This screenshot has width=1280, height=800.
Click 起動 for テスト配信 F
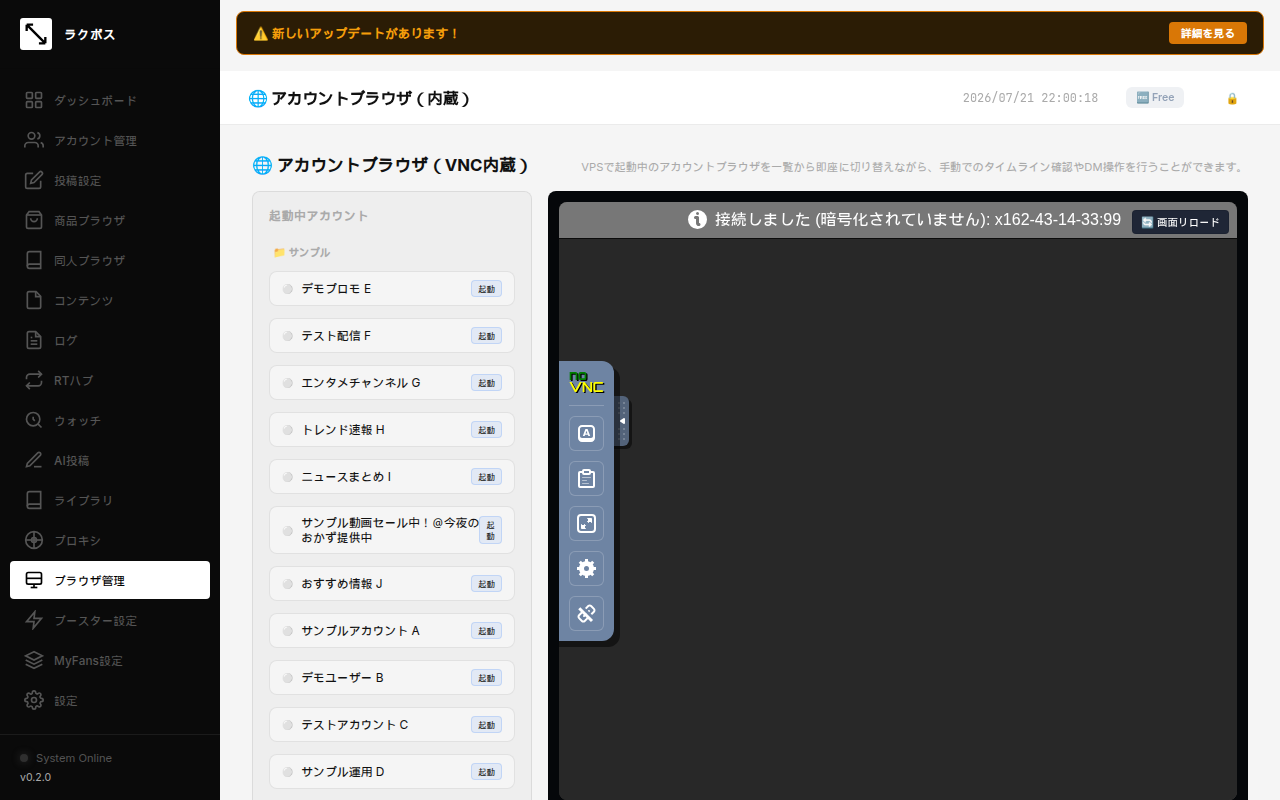point(487,336)
